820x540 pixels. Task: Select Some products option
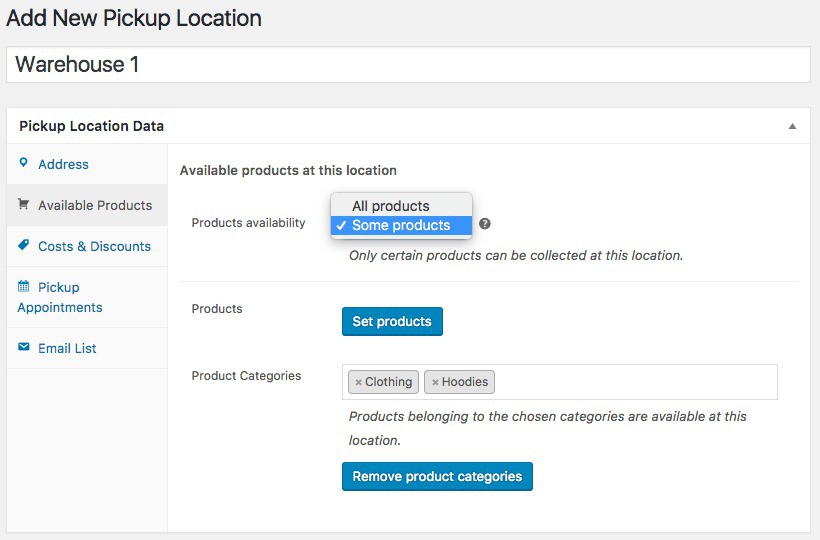(400, 225)
